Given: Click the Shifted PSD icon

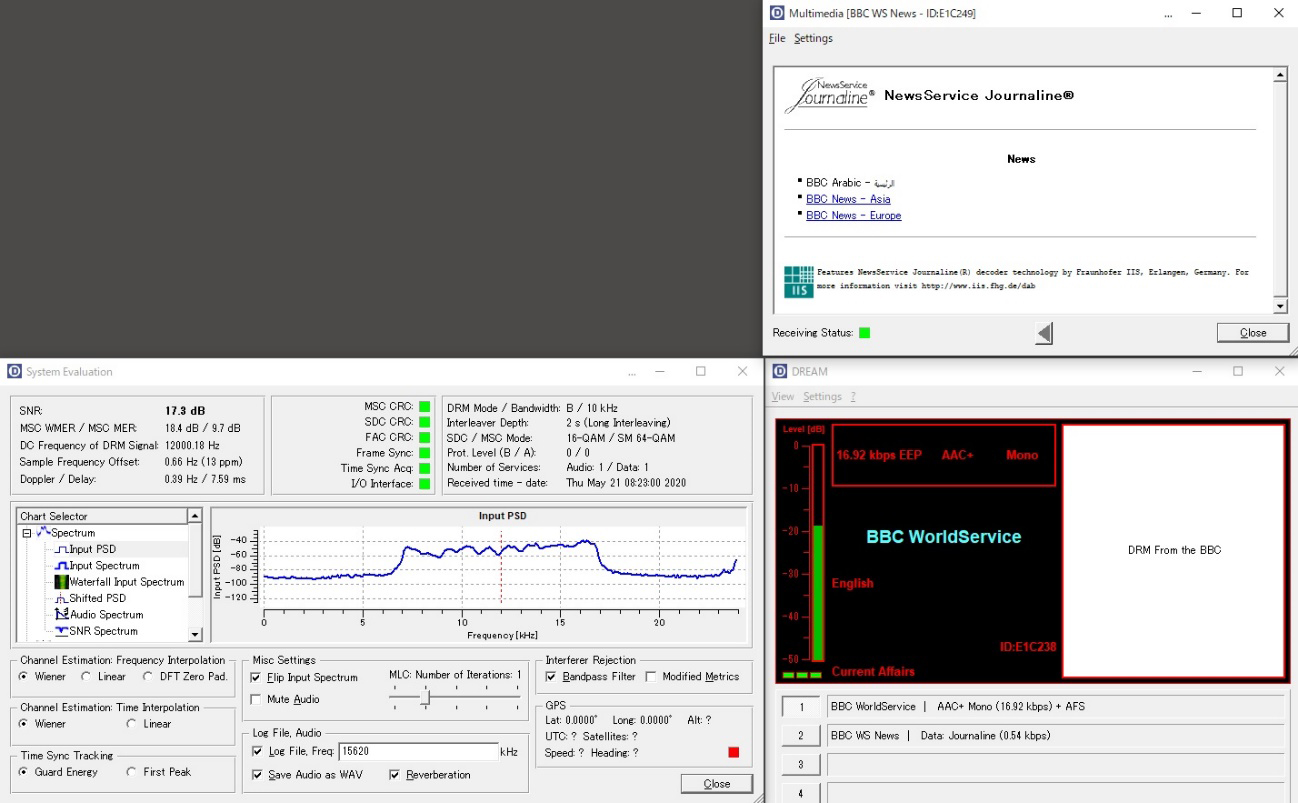Looking at the screenshot, I should [60, 598].
